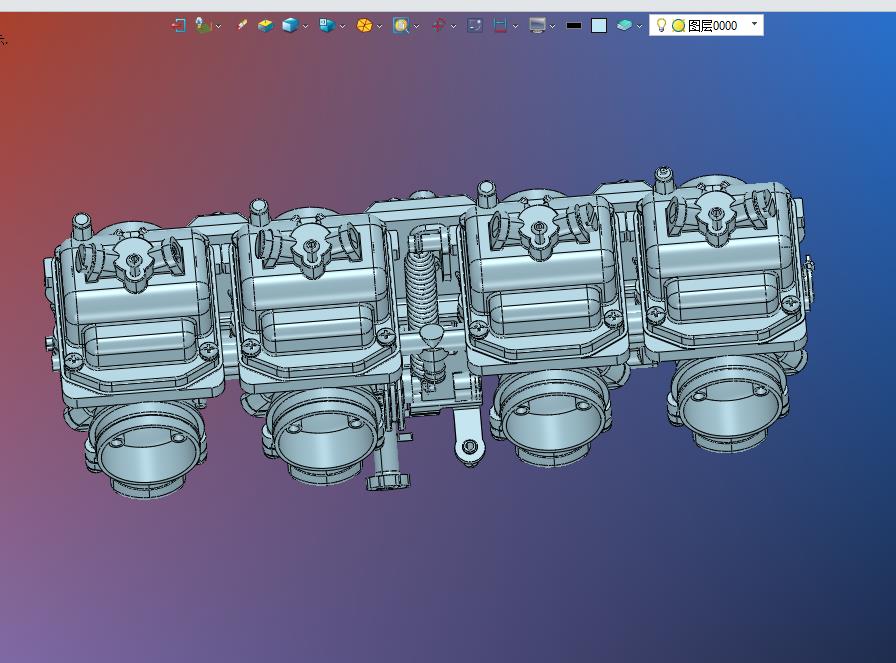Click the blue view orientation box icon

pyautogui.click(x=327, y=25)
